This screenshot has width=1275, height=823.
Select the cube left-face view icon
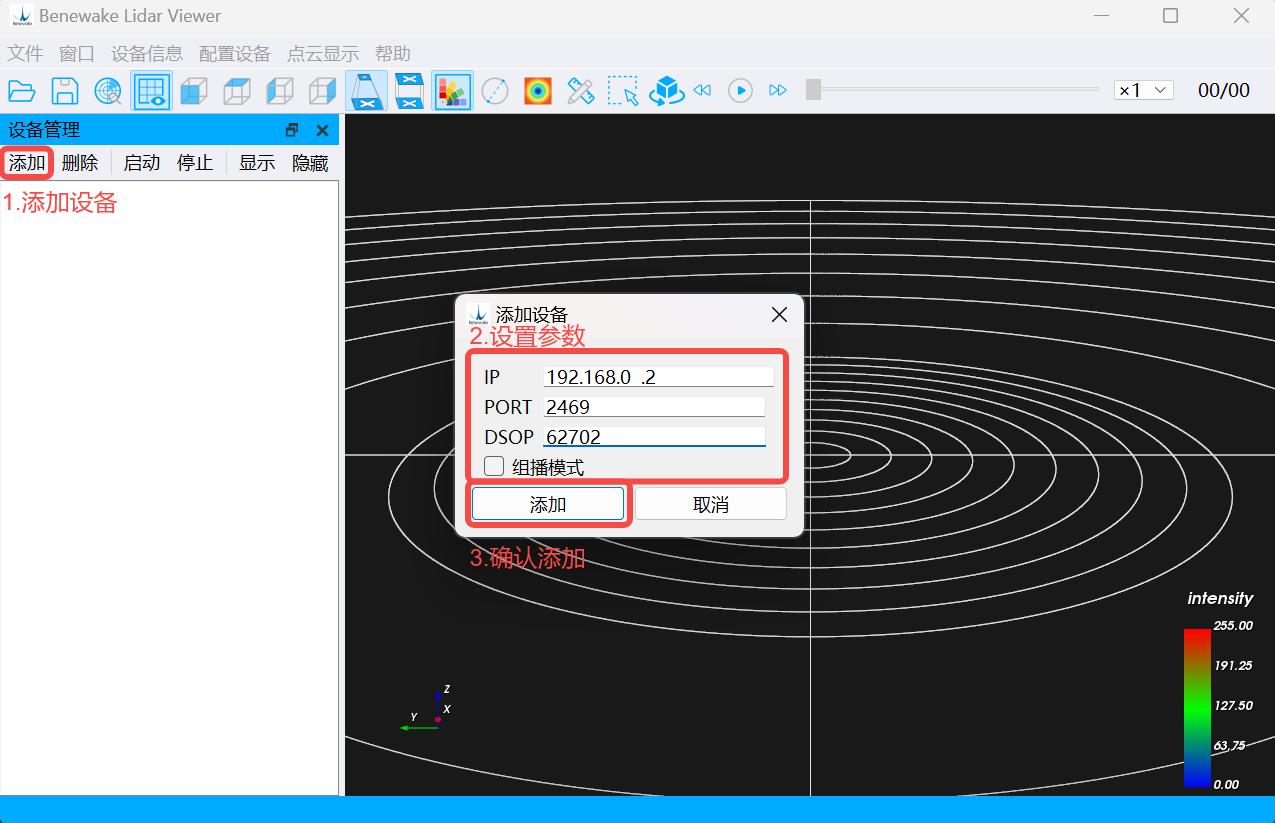click(x=280, y=91)
